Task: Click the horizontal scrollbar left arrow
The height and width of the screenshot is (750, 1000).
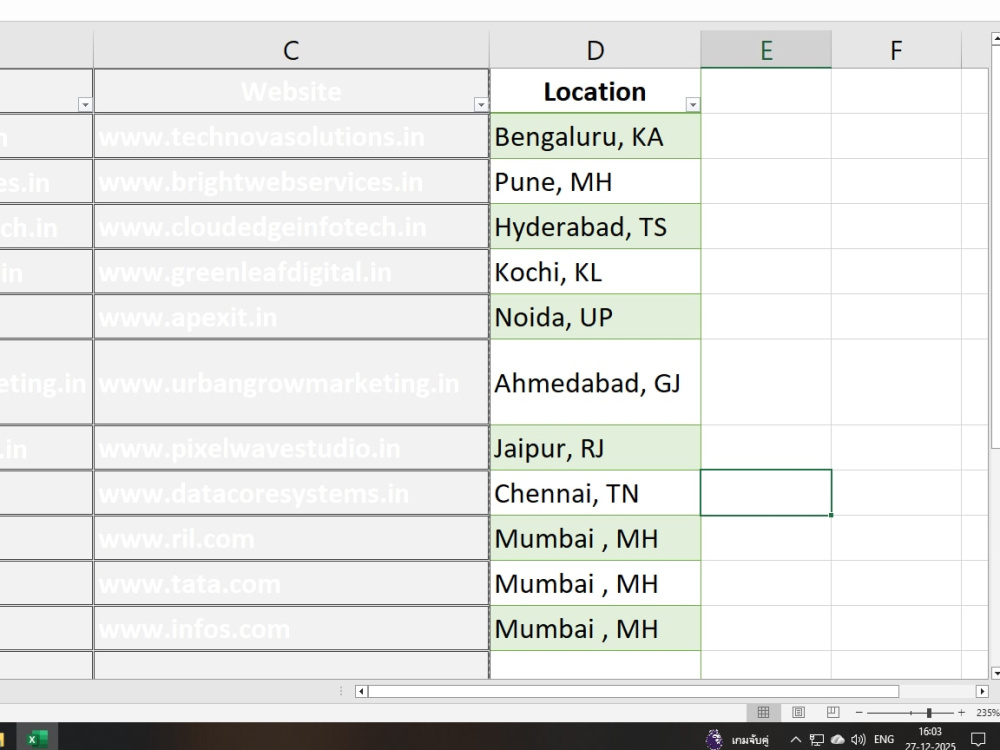Action: [x=362, y=691]
